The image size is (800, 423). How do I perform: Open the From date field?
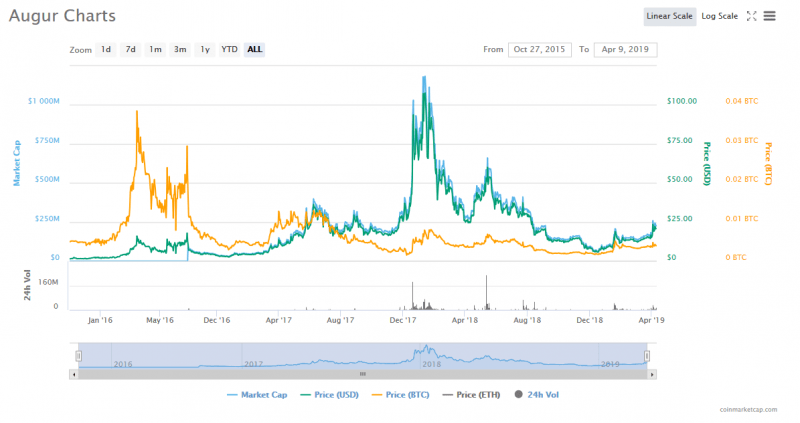539,49
